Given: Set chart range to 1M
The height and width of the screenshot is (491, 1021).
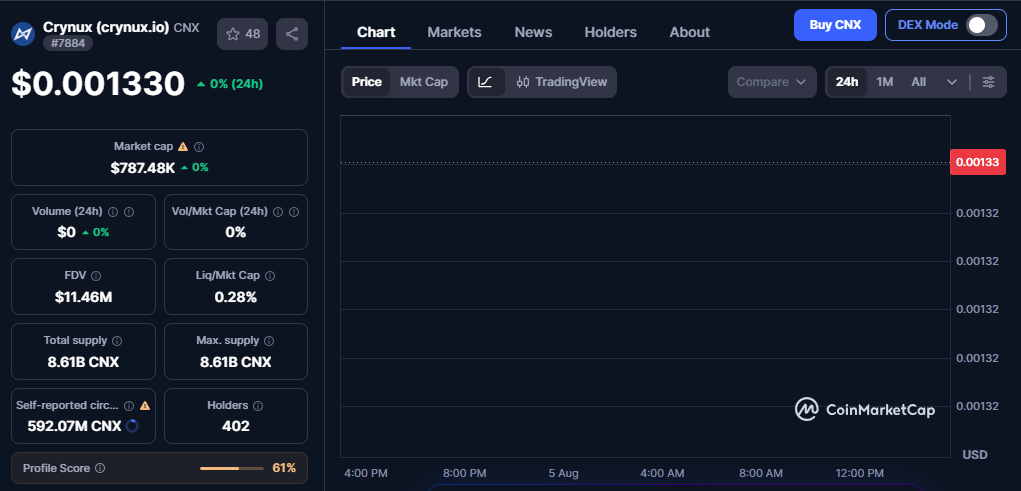Looking at the screenshot, I should (x=884, y=82).
